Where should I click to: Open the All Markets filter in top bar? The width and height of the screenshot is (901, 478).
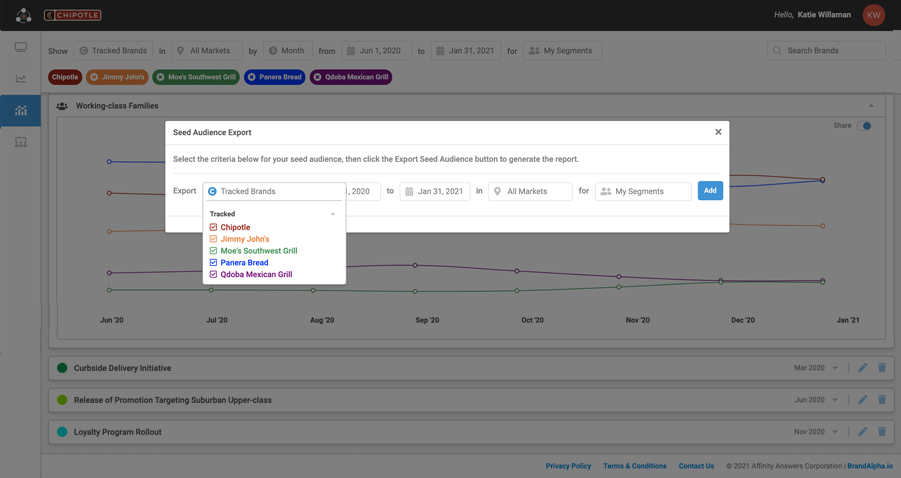[207, 51]
